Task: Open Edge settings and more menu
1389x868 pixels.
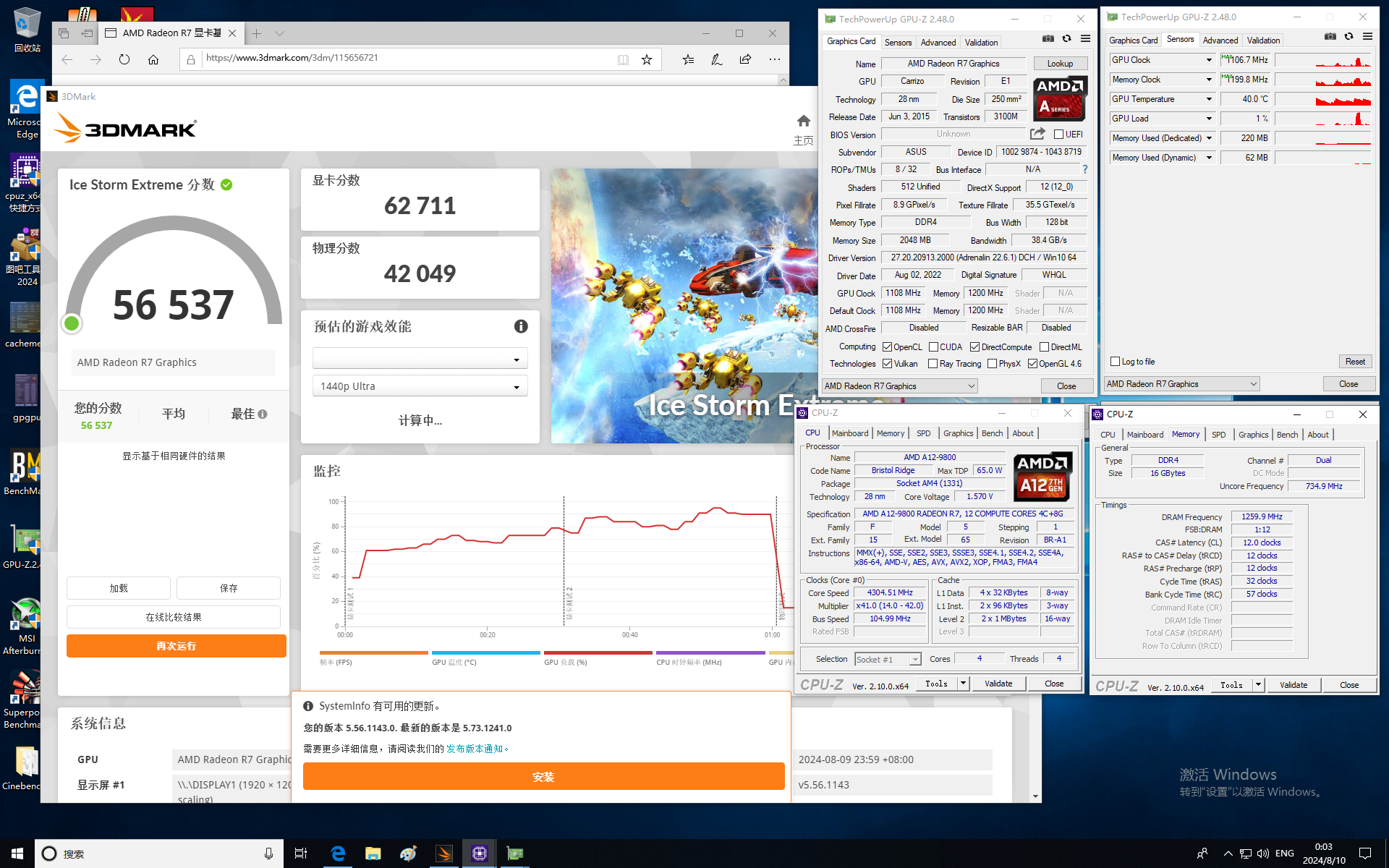Action: [x=775, y=59]
